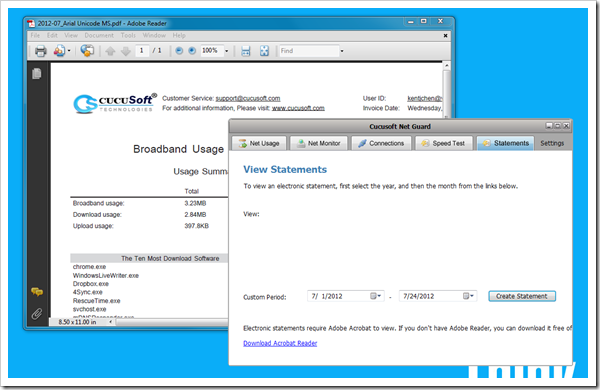
Task: Open the Settings tab in Net Guard
Action: pyautogui.click(x=552, y=144)
